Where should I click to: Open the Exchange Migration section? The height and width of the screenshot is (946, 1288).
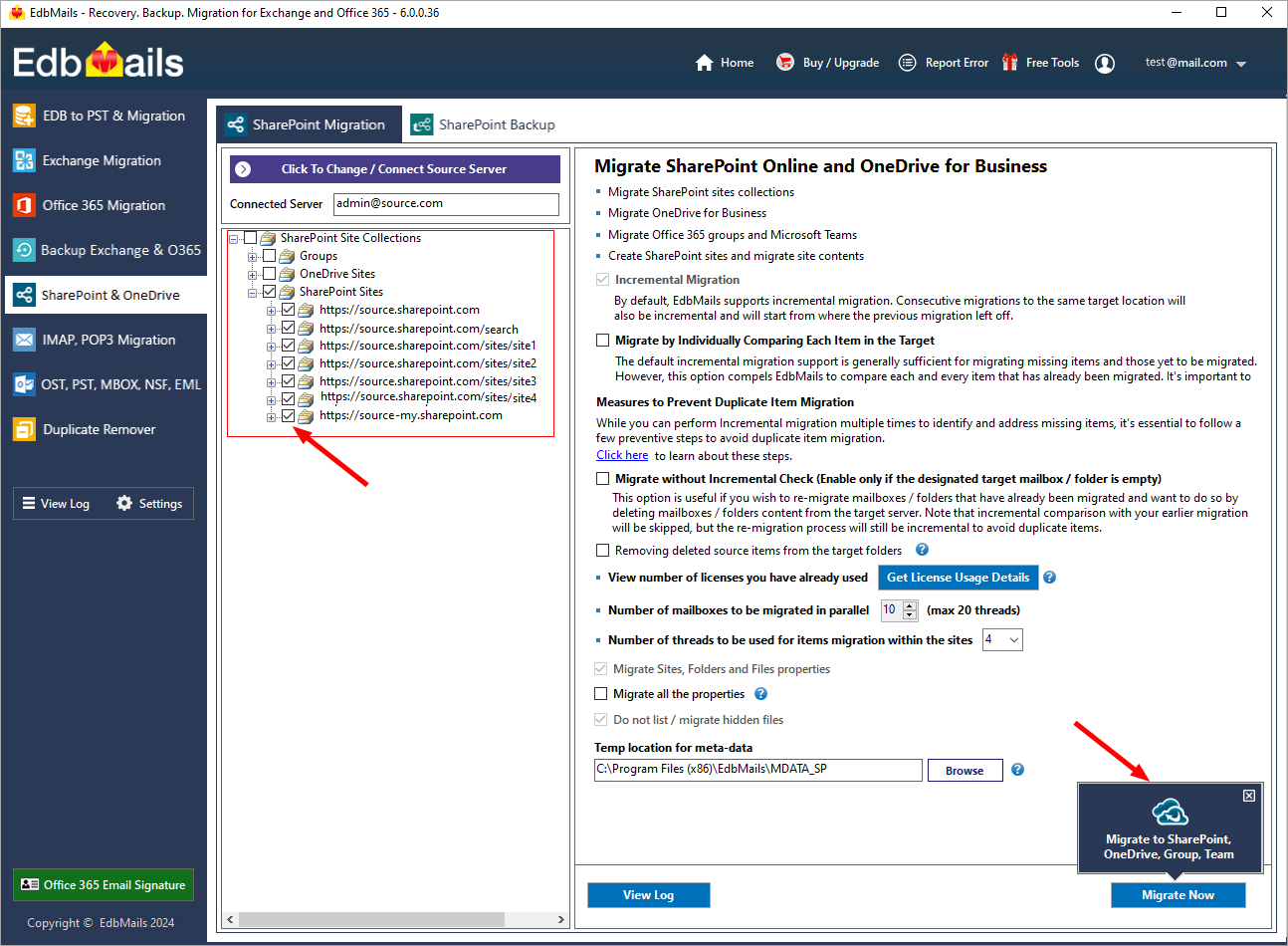click(x=104, y=160)
